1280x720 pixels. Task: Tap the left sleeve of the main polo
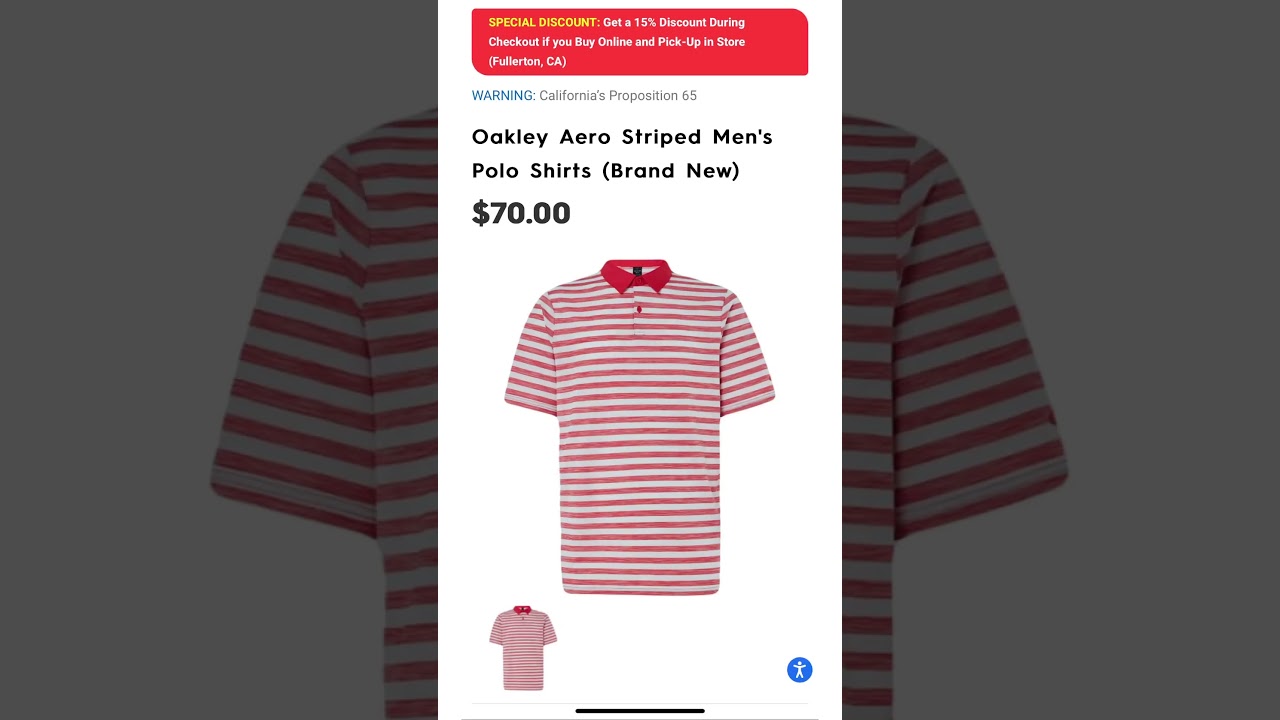click(530, 355)
